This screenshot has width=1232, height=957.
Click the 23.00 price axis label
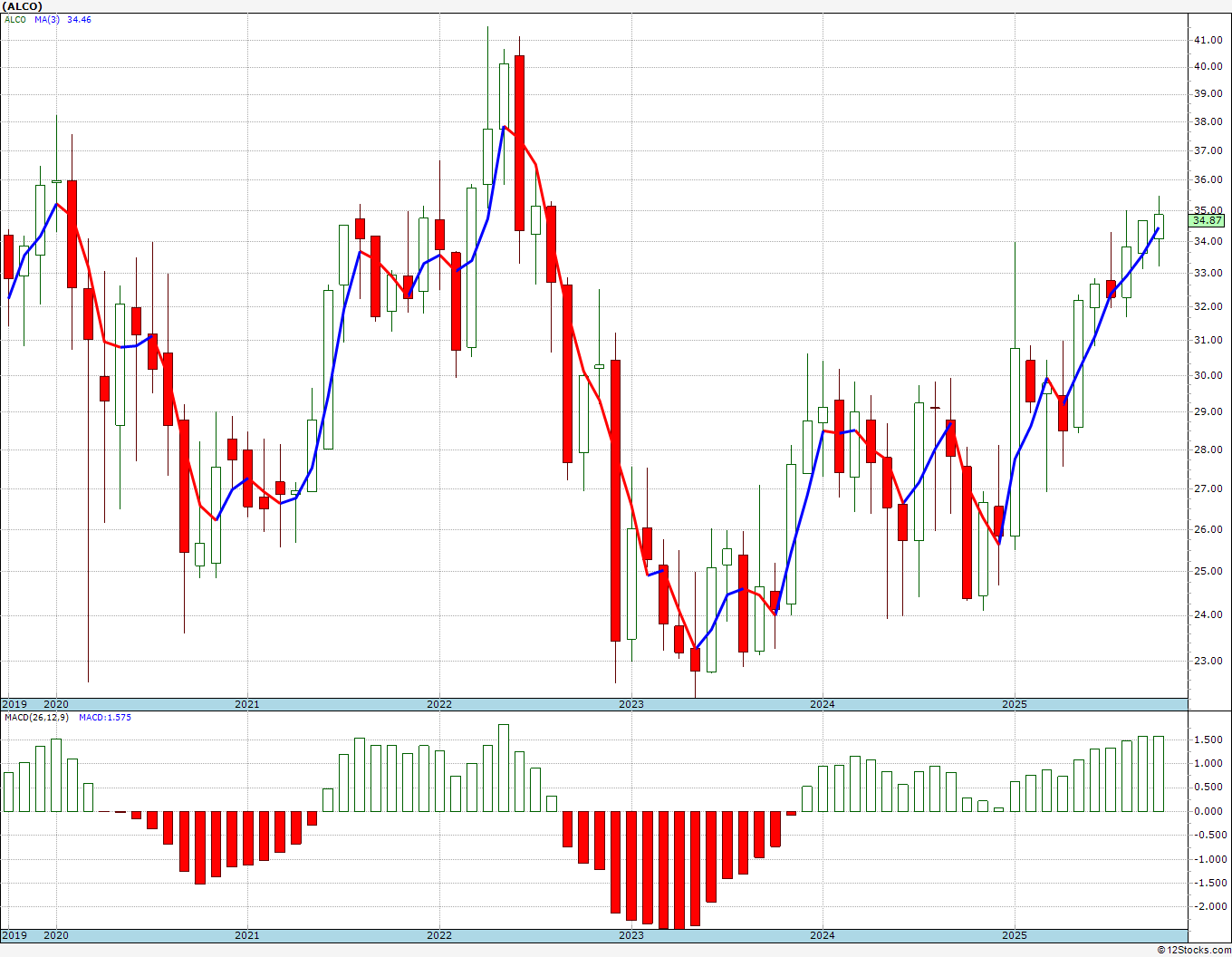pyautogui.click(x=1208, y=661)
